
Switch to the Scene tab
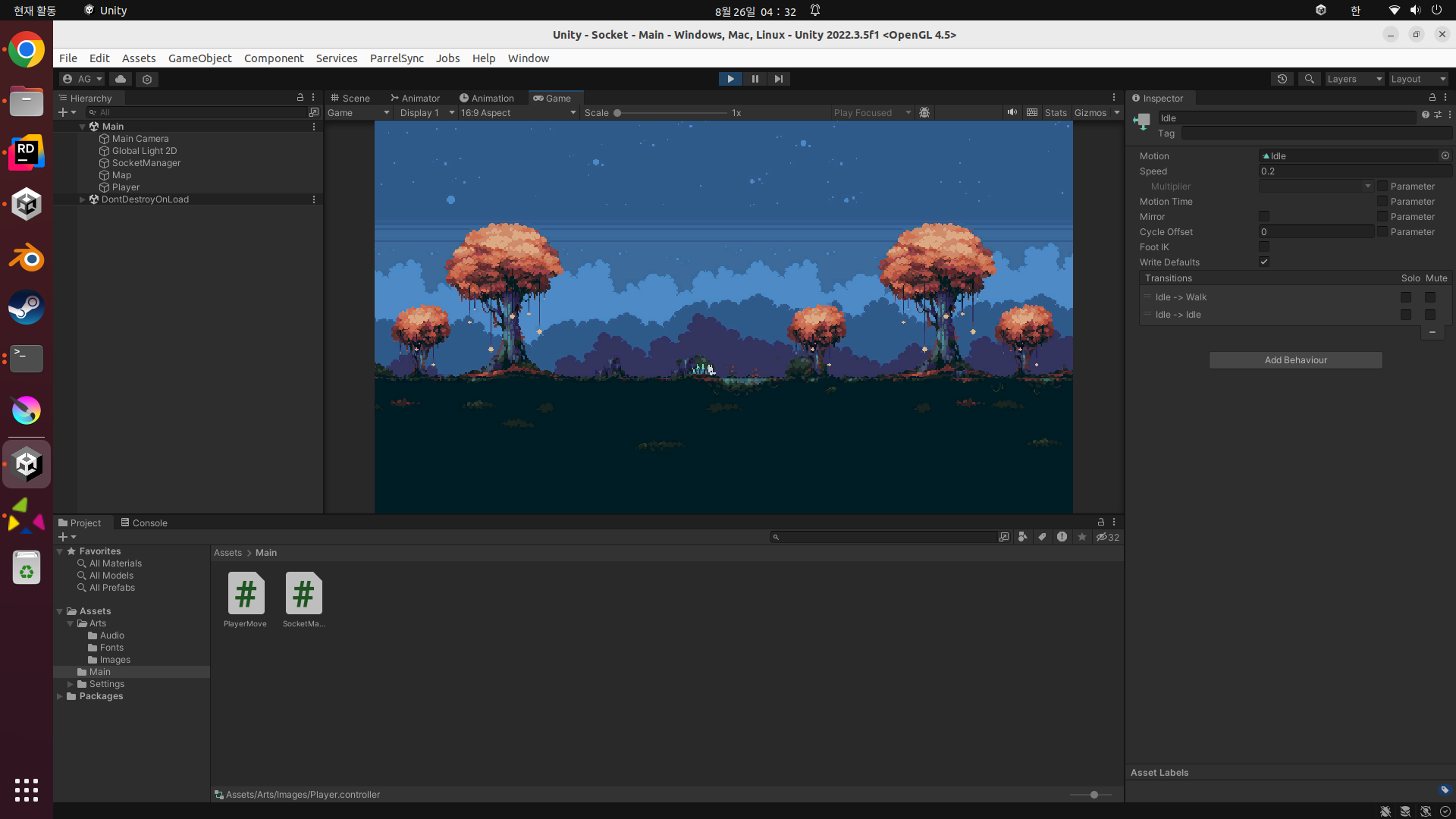pos(350,98)
